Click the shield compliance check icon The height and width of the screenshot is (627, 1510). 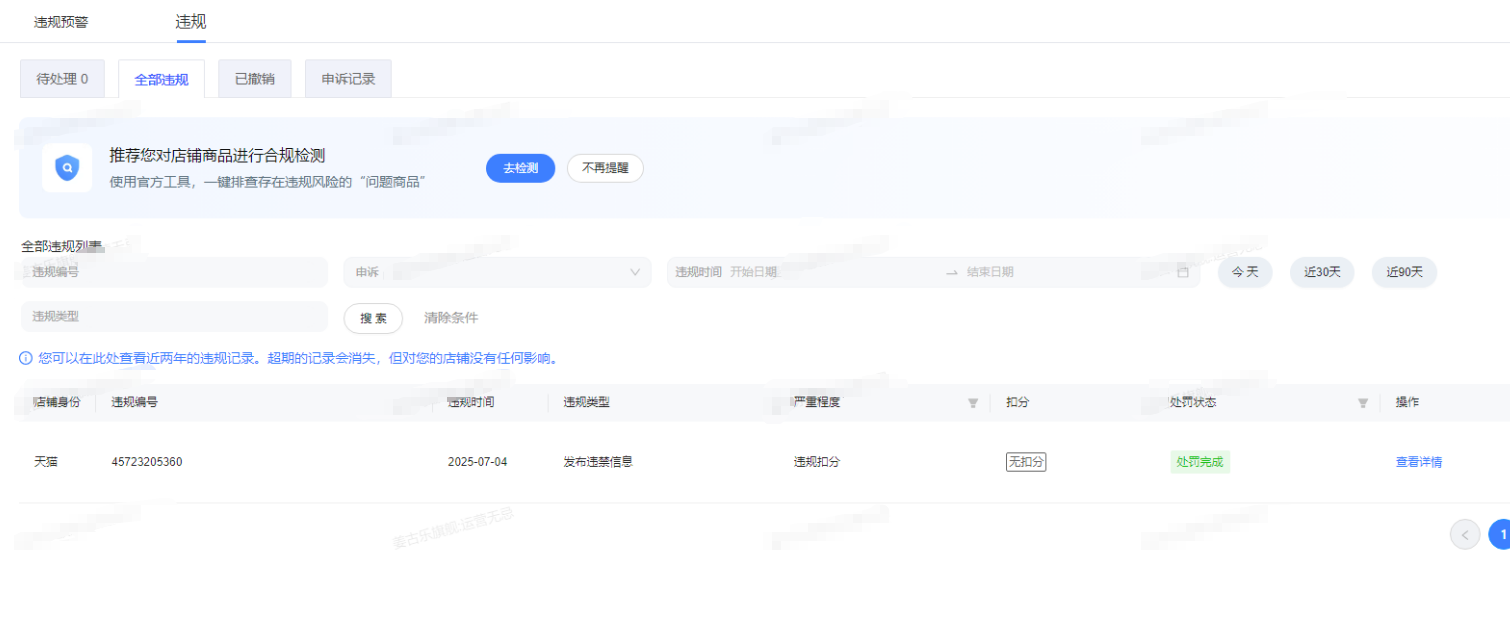click(67, 168)
